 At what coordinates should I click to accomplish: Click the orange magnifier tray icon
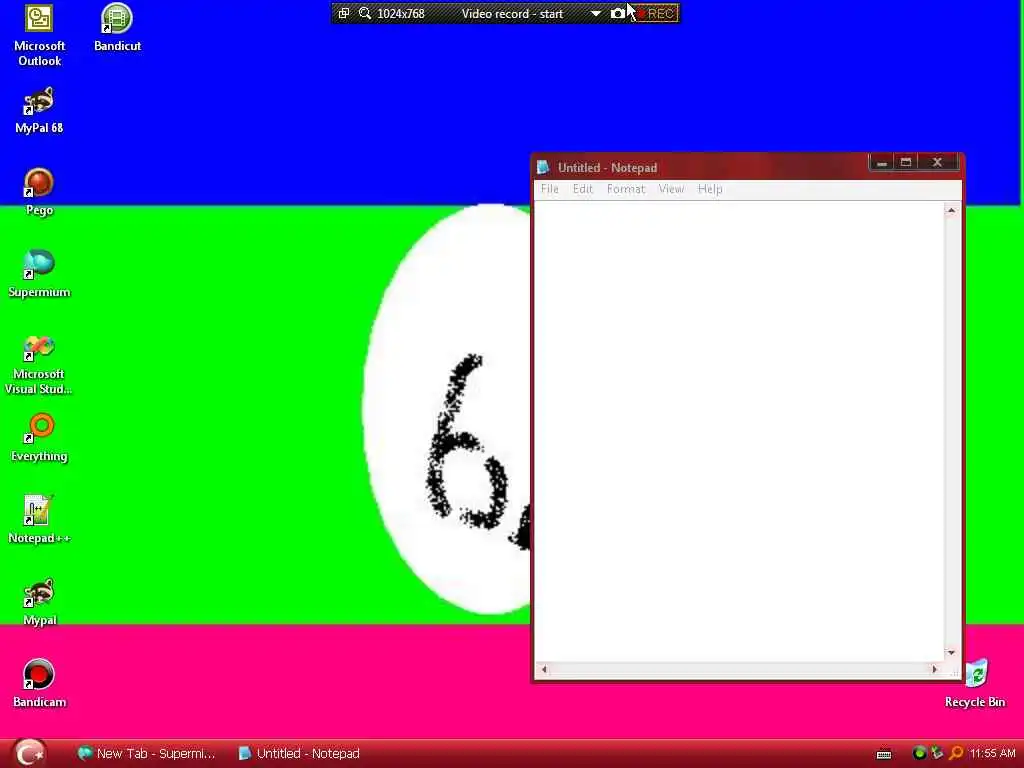click(x=957, y=753)
